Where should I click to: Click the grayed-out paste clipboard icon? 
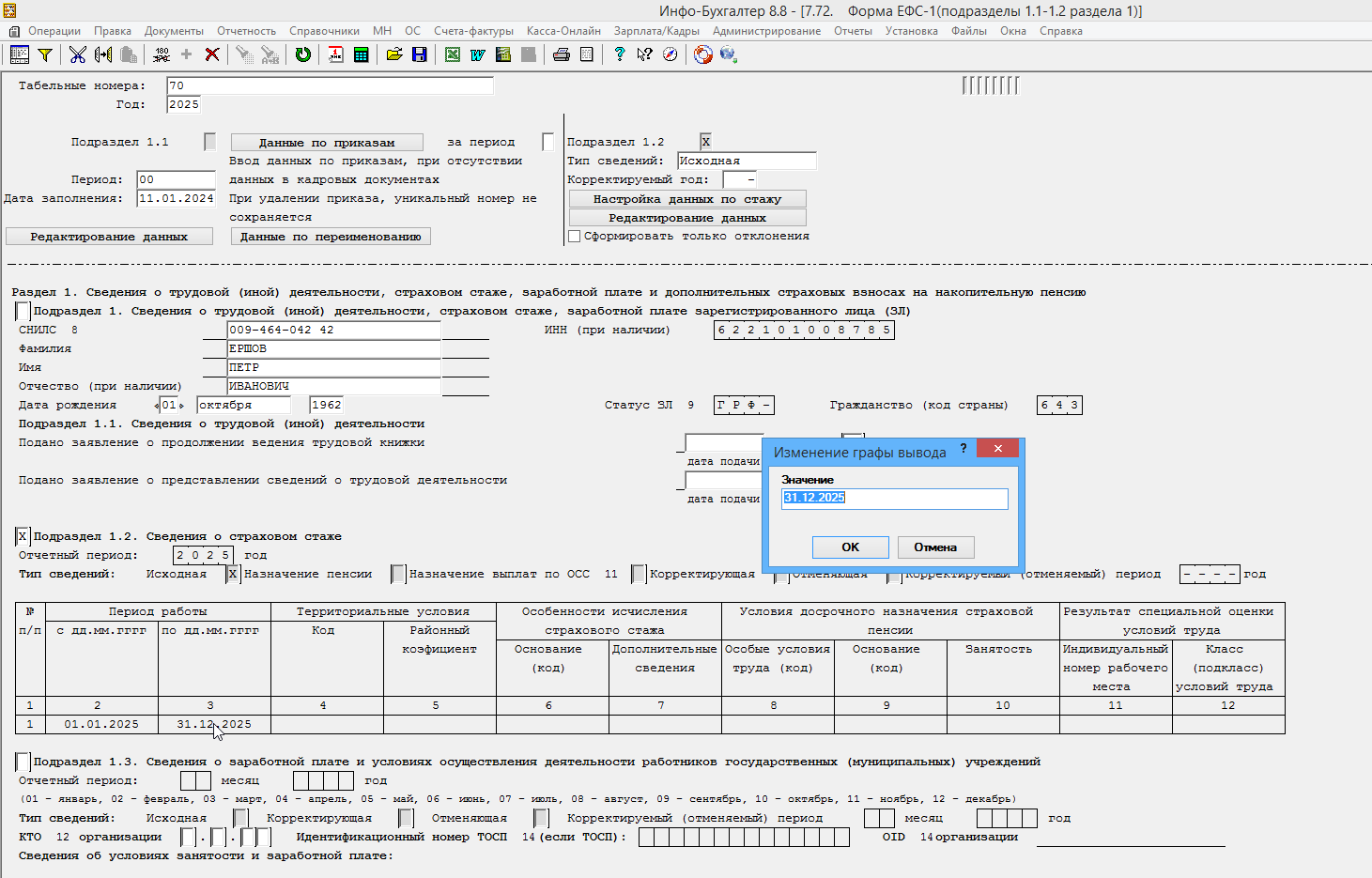[129, 54]
